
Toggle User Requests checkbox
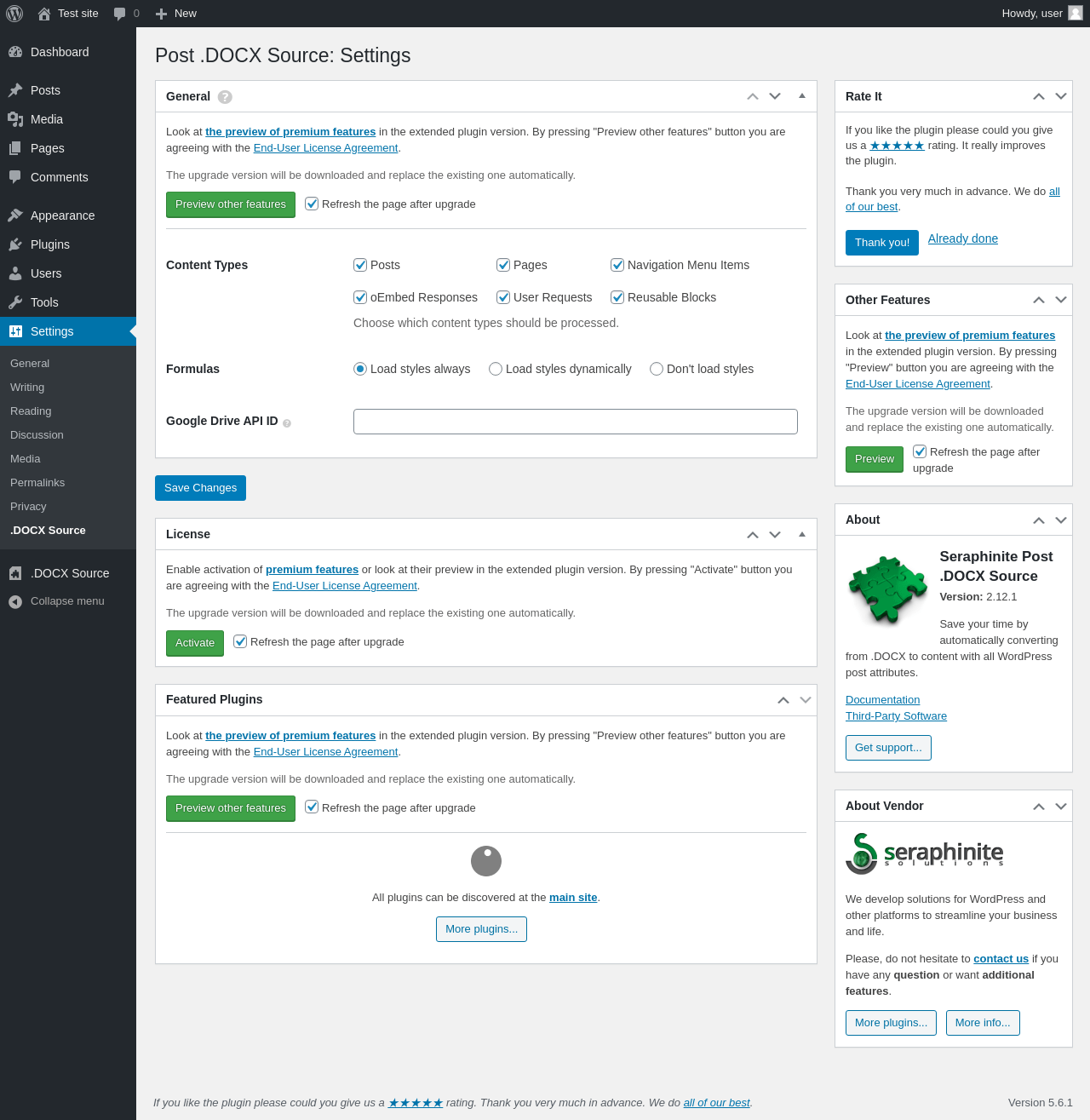pyautogui.click(x=503, y=297)
